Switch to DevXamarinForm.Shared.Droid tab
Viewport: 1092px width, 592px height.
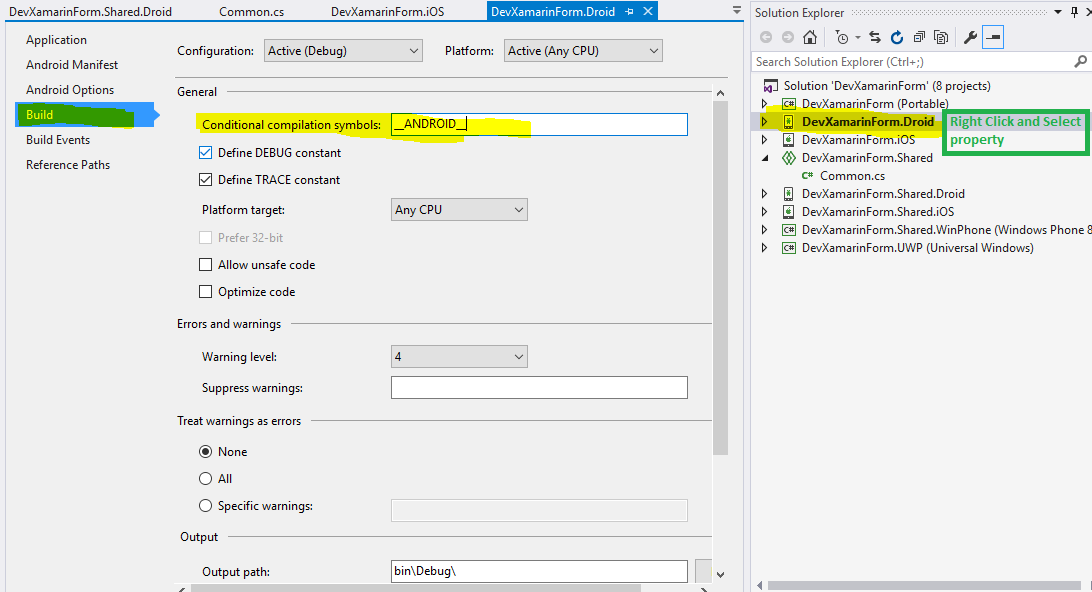pos(91,12)
